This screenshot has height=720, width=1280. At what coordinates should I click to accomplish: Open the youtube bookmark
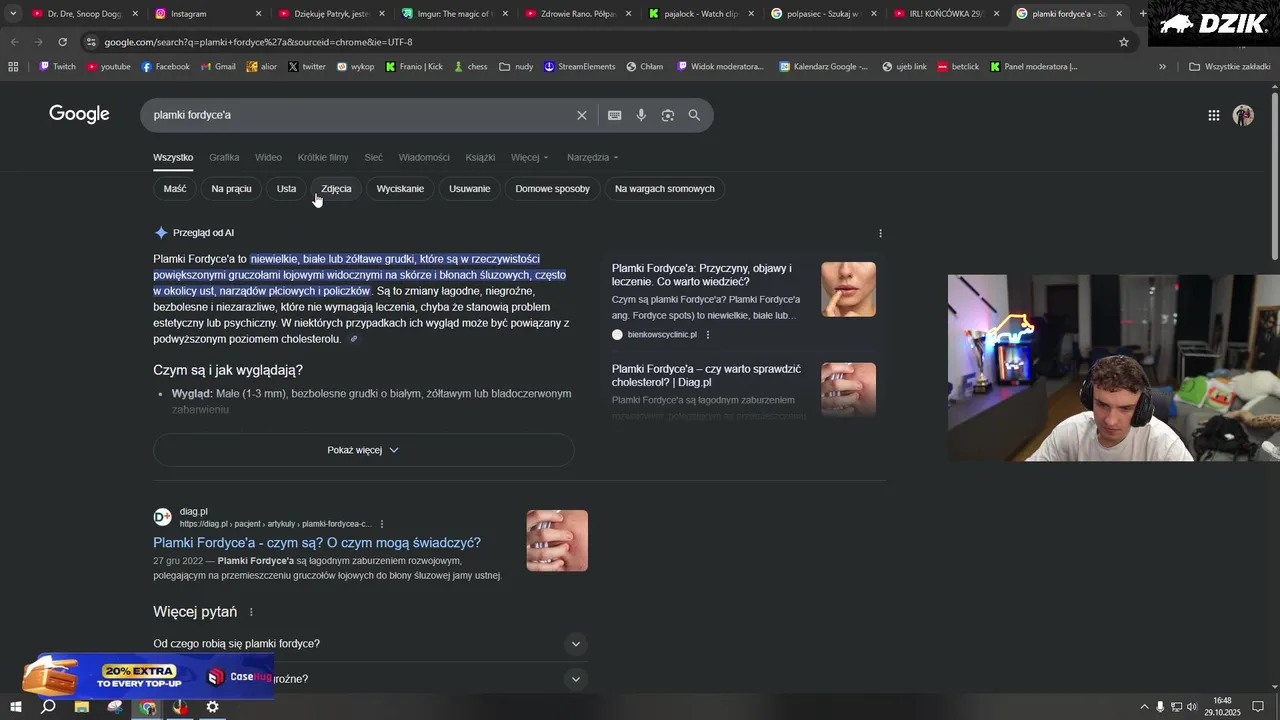tap(109, 67)
